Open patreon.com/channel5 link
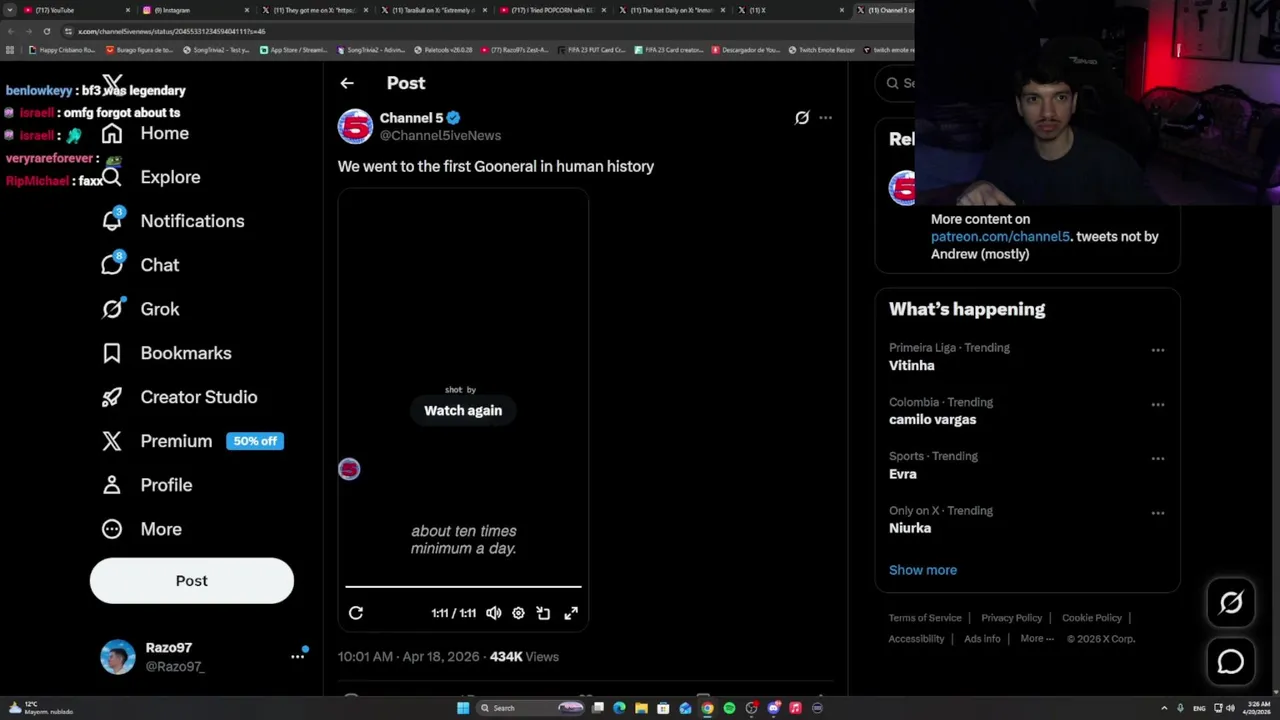 1001,237
